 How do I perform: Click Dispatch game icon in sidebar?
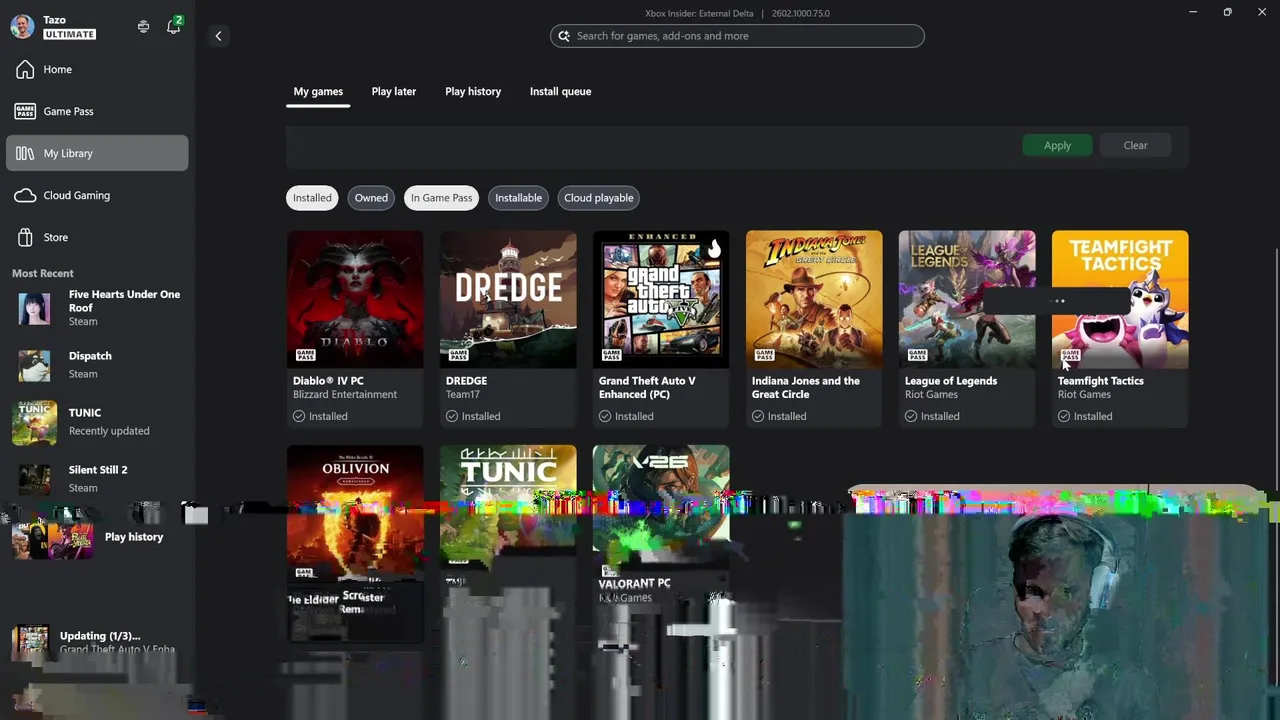[34, 365]
